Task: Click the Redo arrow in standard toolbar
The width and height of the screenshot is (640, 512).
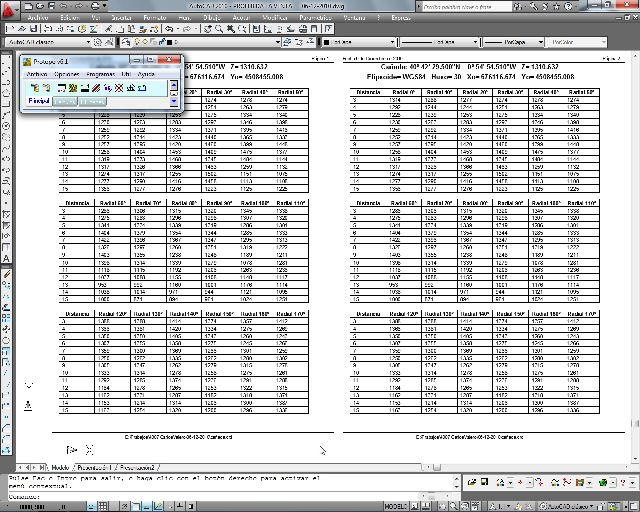Action: click(x=187, y=29)
